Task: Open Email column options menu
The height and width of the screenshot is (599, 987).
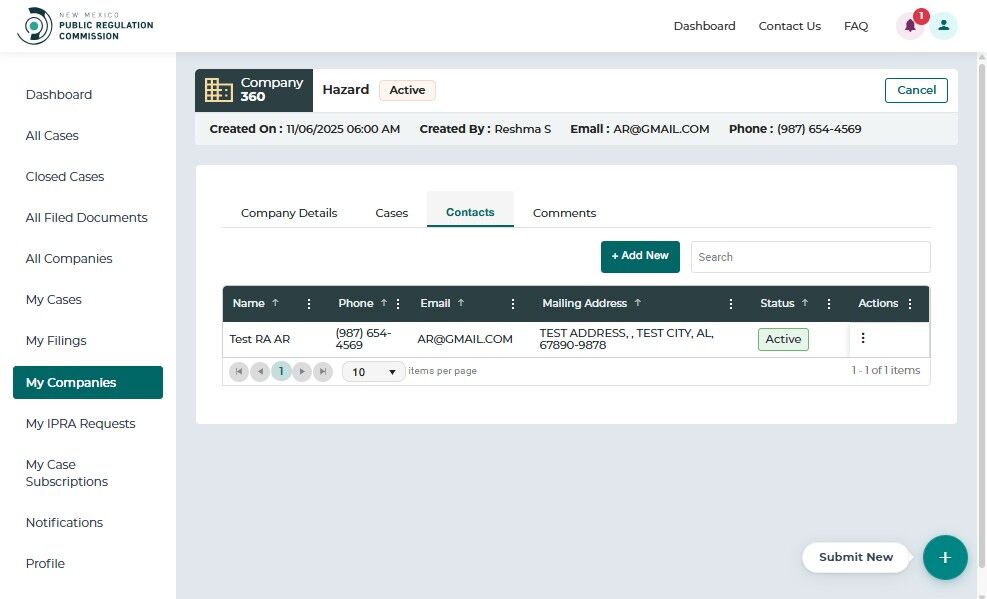Action: [512, 304]
